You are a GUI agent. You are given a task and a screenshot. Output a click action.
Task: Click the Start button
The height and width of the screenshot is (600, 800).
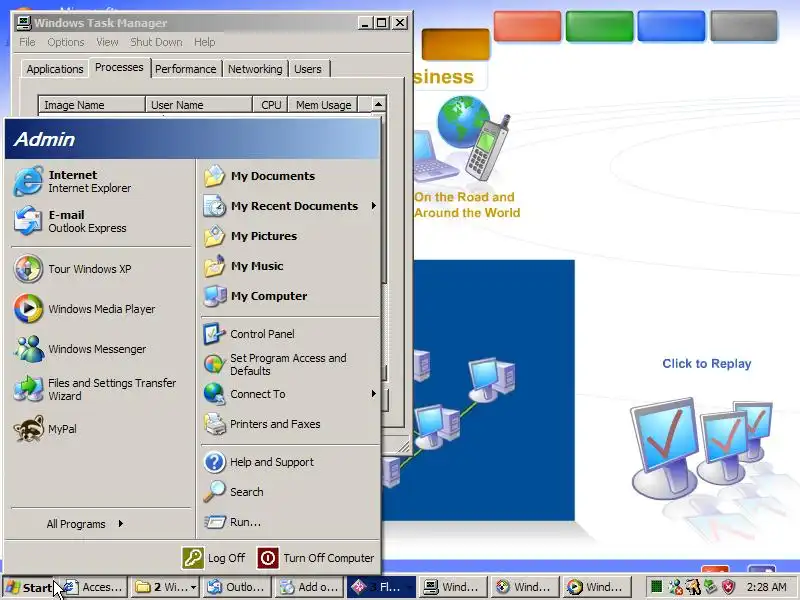point(29,587)
